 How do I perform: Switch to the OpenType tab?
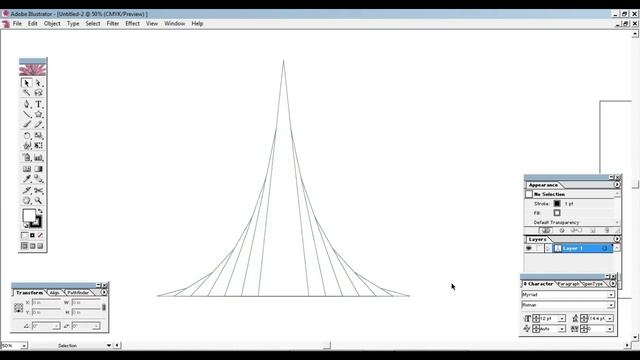pyautogui.click(x=593, y=284)
